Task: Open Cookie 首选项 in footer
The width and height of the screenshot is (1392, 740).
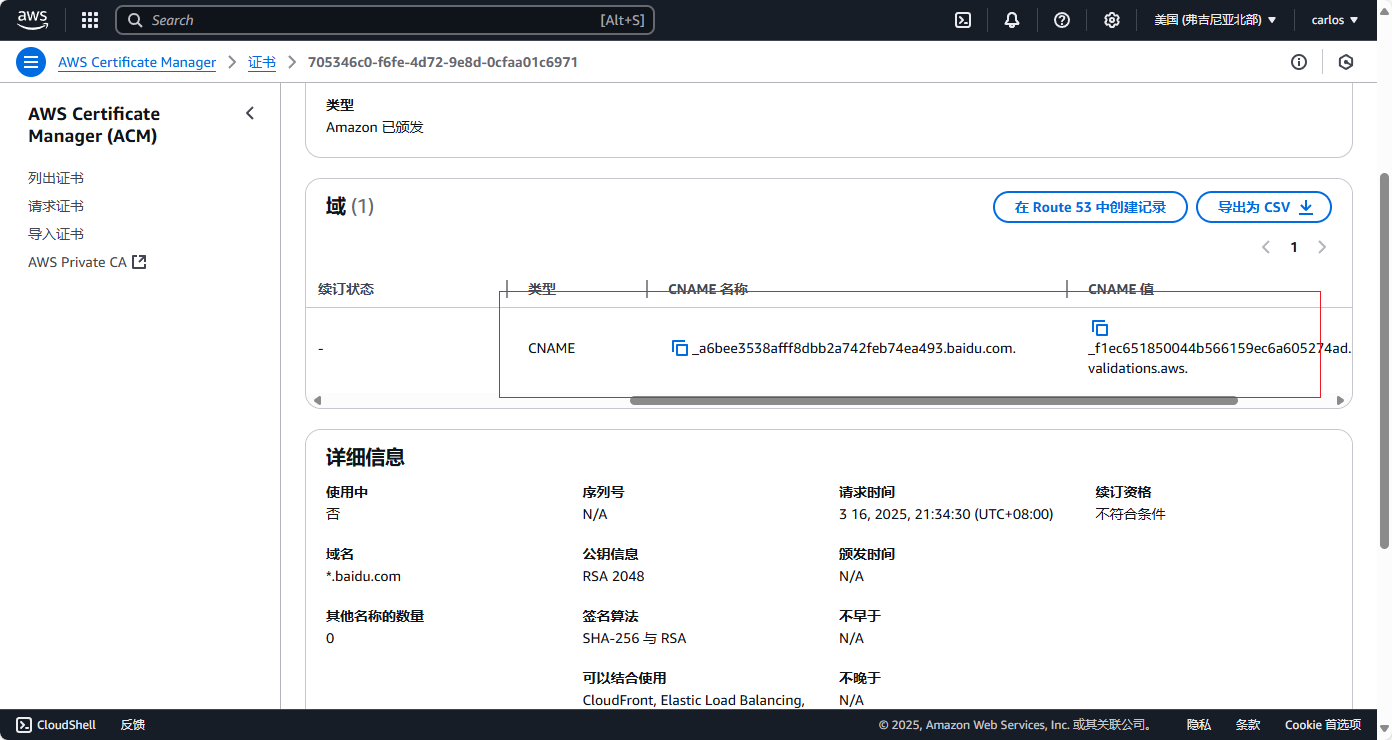Action: pyautogui.click(x=1323, y=725)
